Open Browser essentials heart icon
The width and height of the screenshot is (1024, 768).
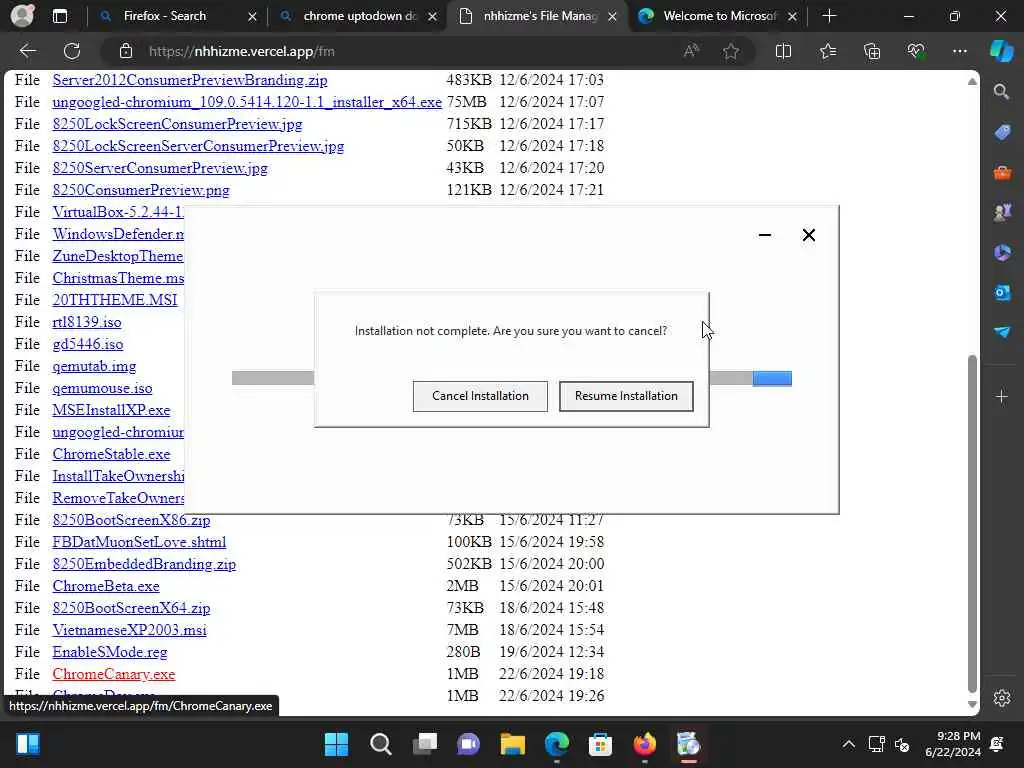click(x=916, y=51)
